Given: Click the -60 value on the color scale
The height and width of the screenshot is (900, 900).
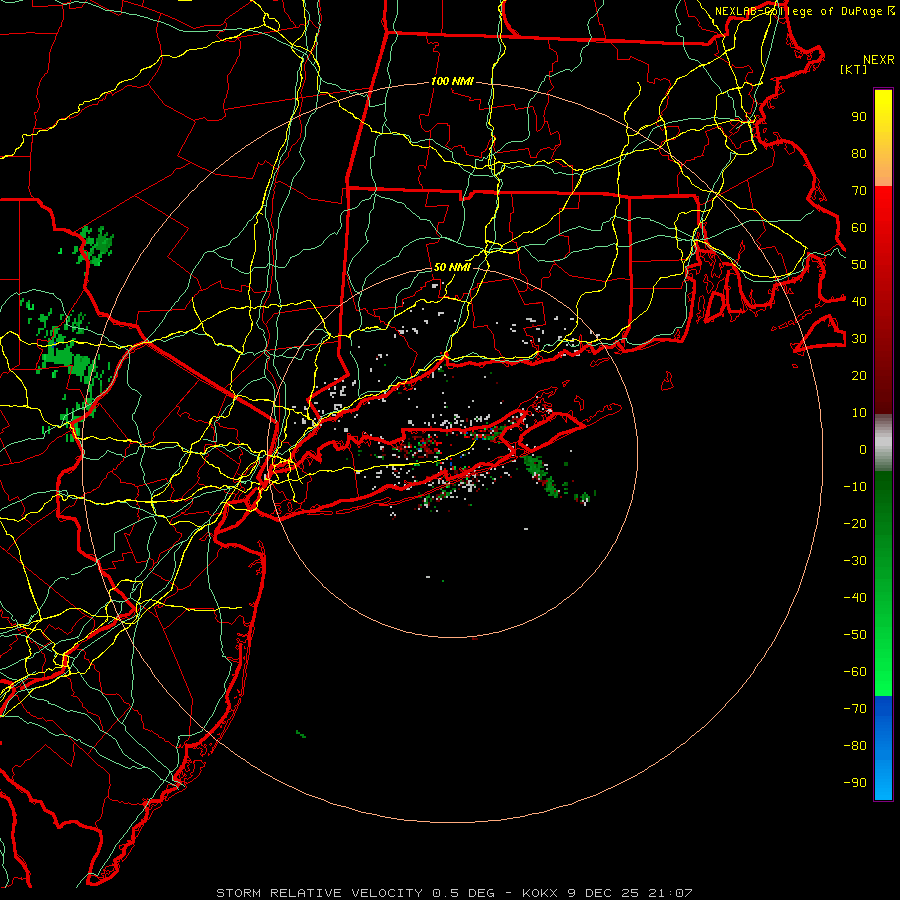Looking at the screenshot, I should tap(855, 672).
